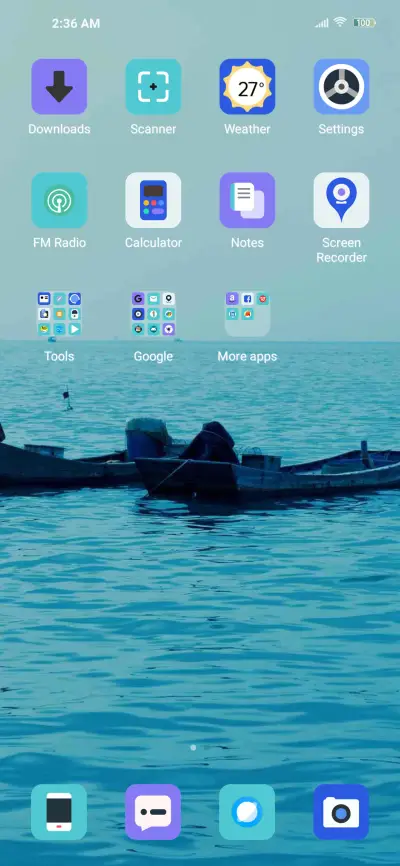This screenshot has width=400, height=866.
Task: Open the Google folder
Action: (153, 314)
